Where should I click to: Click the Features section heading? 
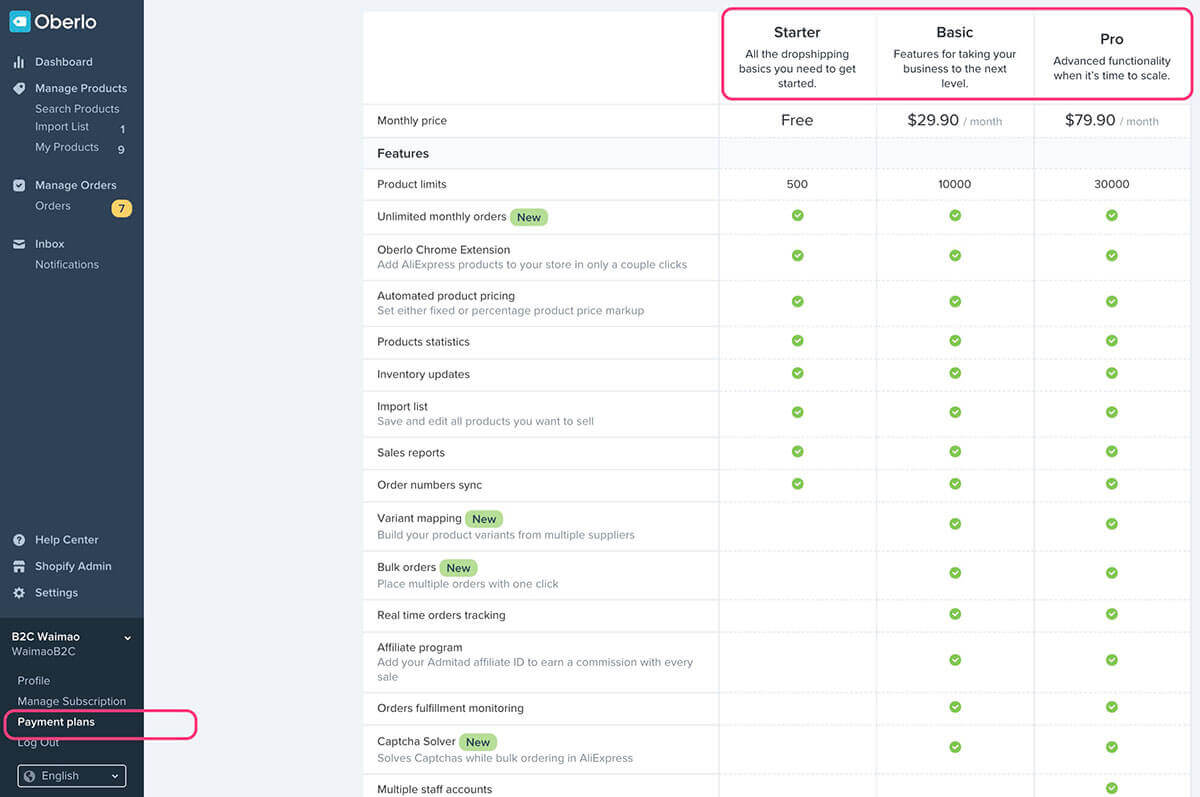(x=403, y=153)
